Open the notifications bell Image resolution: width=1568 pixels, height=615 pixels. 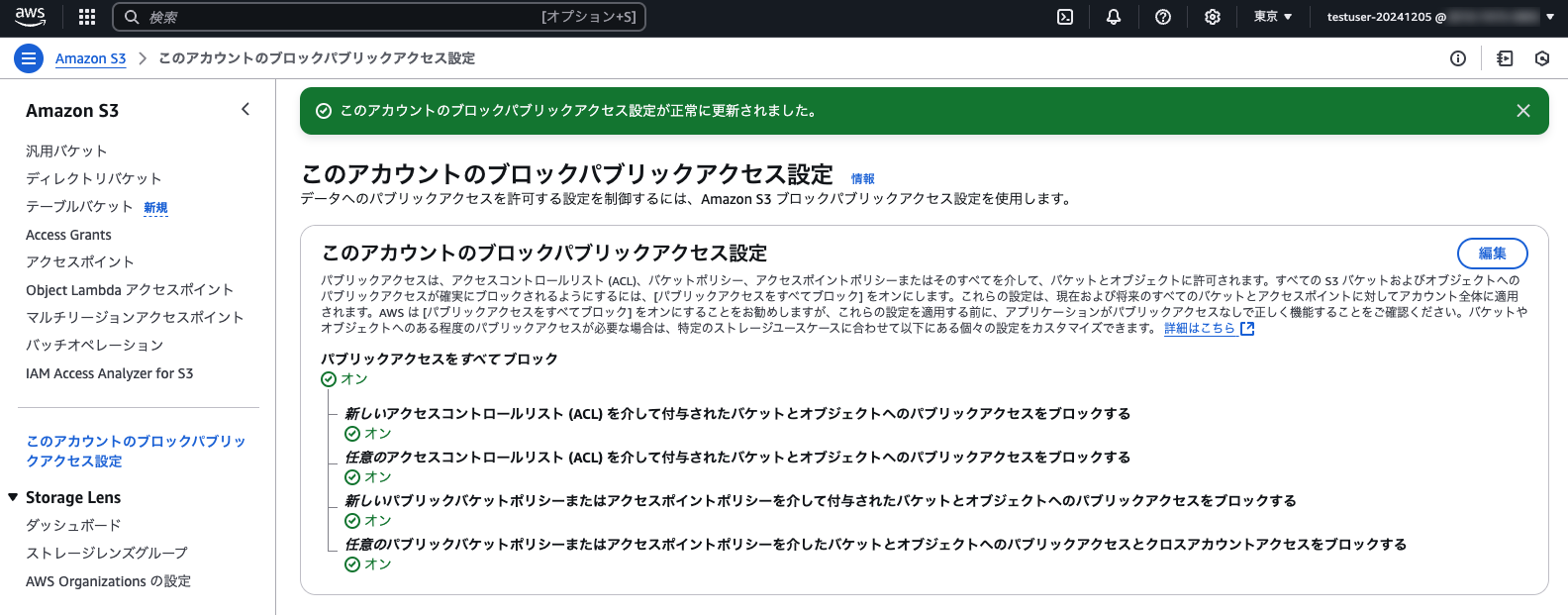[x=1114, y=17]
